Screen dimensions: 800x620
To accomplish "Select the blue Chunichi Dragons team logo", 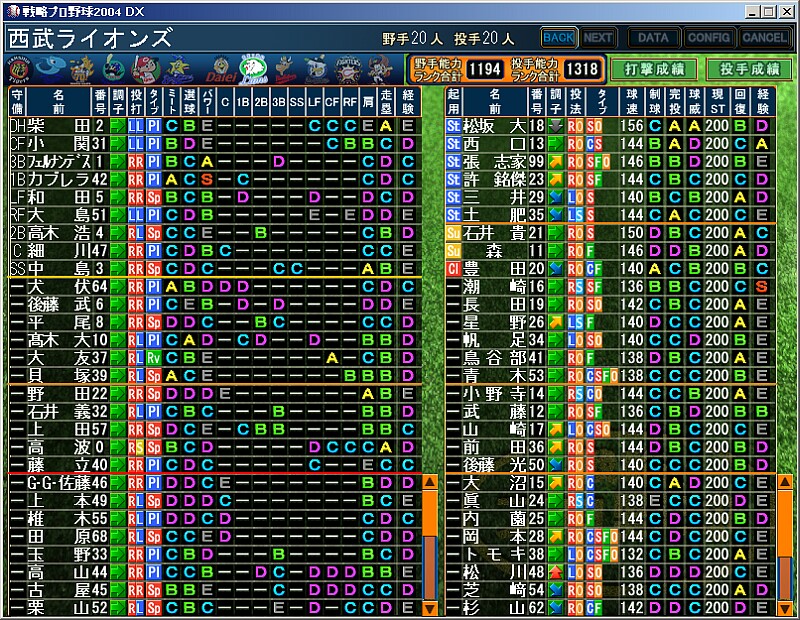I will [x=51, y=69].
